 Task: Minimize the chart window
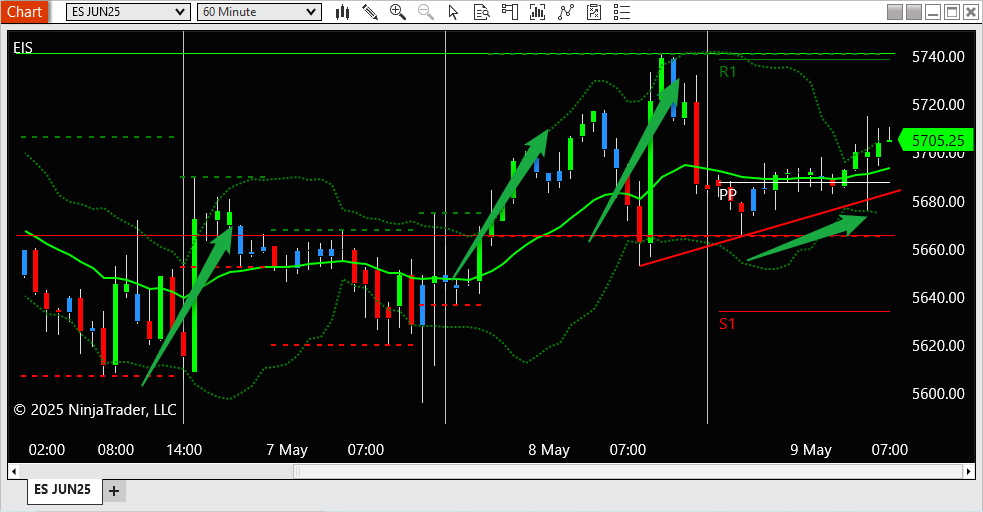(933, 12)
